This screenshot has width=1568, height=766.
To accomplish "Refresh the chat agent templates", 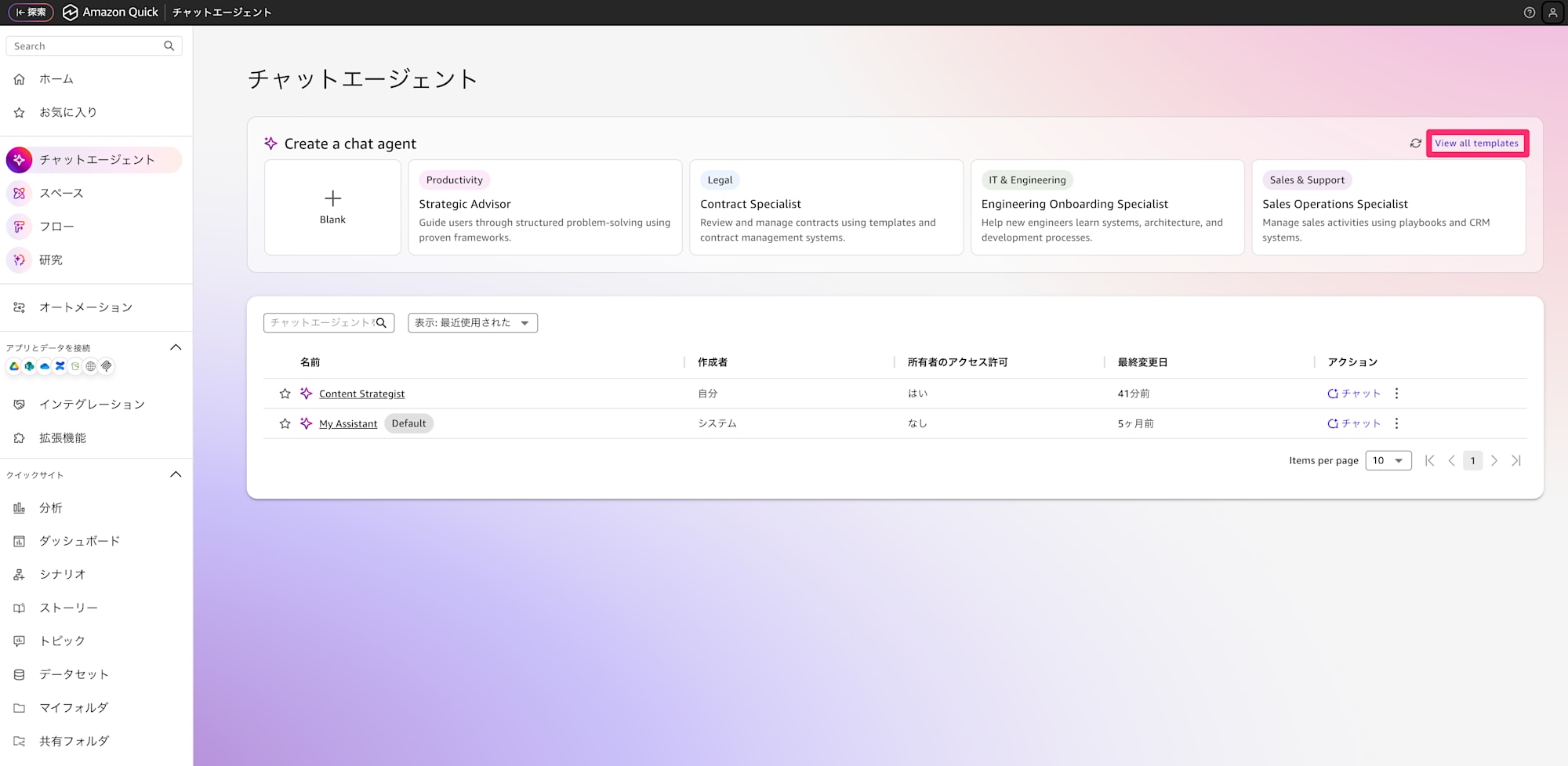I will [x=1414, y=143].
